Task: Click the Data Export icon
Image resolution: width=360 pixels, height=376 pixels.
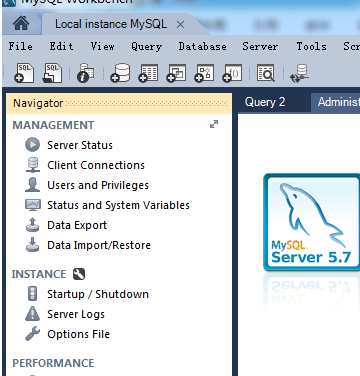Action: tap(32, 225)
